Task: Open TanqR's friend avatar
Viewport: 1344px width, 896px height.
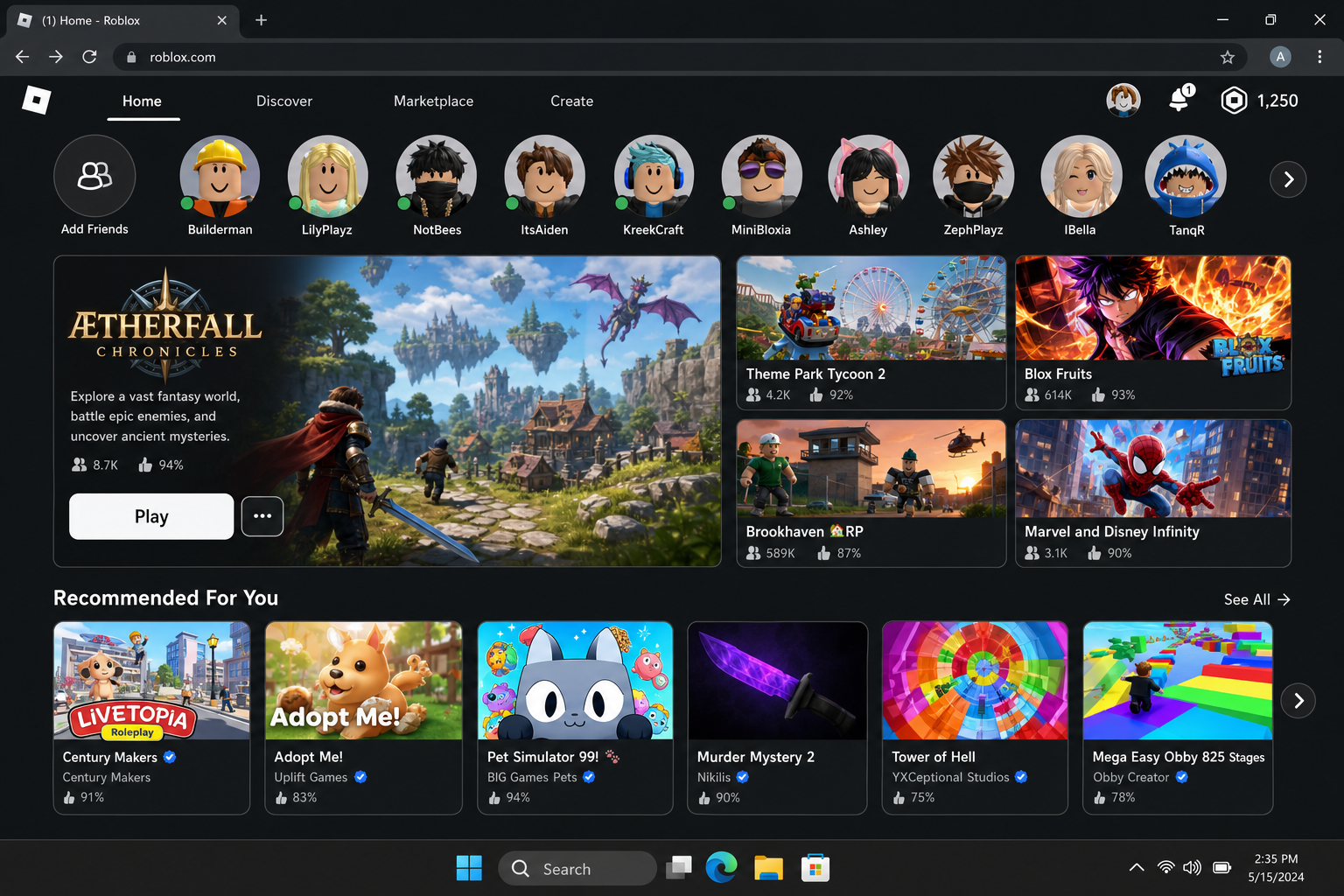Action: (x=1186, y=176)
